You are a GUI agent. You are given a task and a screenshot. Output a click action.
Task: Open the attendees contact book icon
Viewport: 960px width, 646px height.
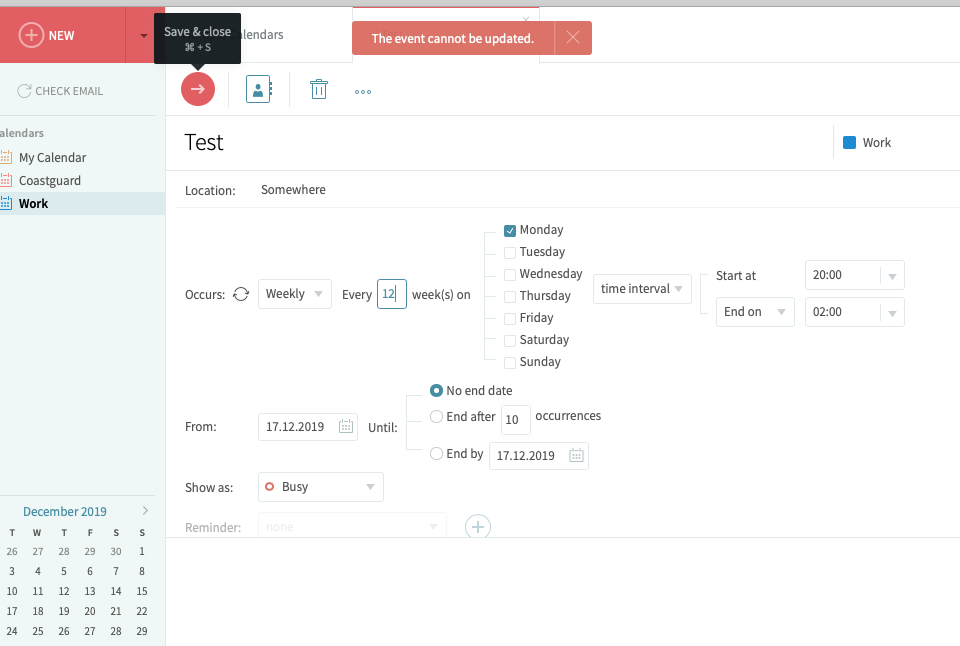pyautogui.click(x=258, y=89)
